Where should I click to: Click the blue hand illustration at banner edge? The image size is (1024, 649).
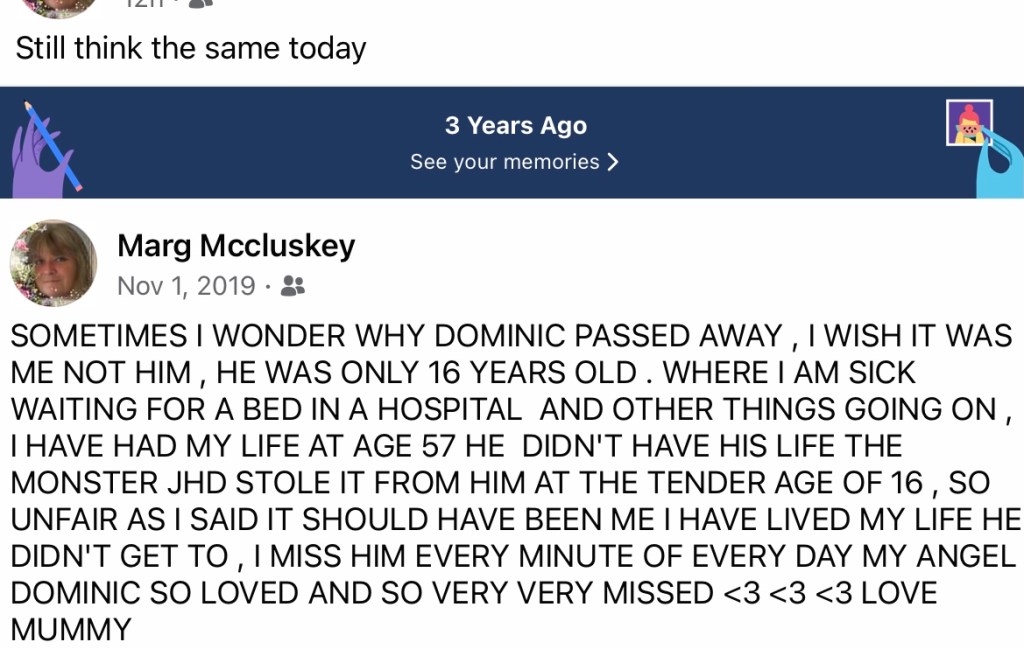[x=1001, y=163]
